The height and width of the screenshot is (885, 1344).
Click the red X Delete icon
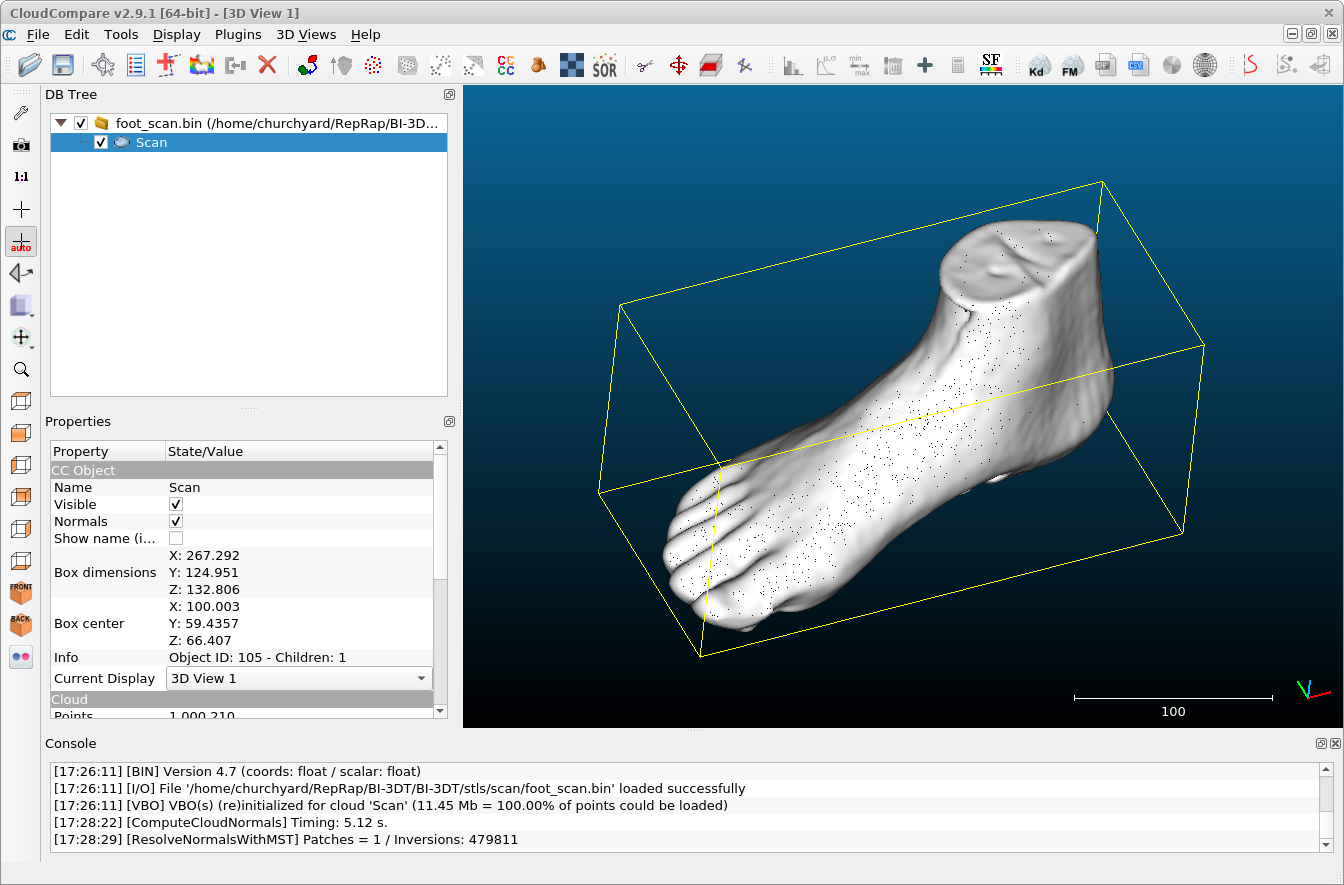point(267,66)
